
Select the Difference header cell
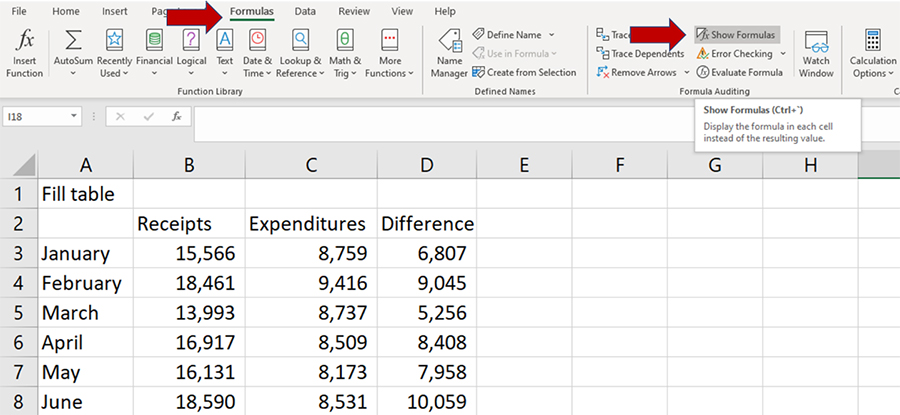click(426, 224)
